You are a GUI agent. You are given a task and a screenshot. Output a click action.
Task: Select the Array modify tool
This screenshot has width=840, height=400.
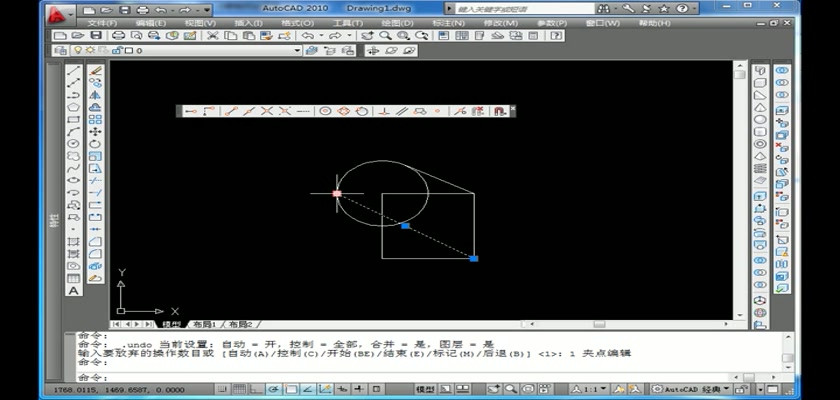95,119
